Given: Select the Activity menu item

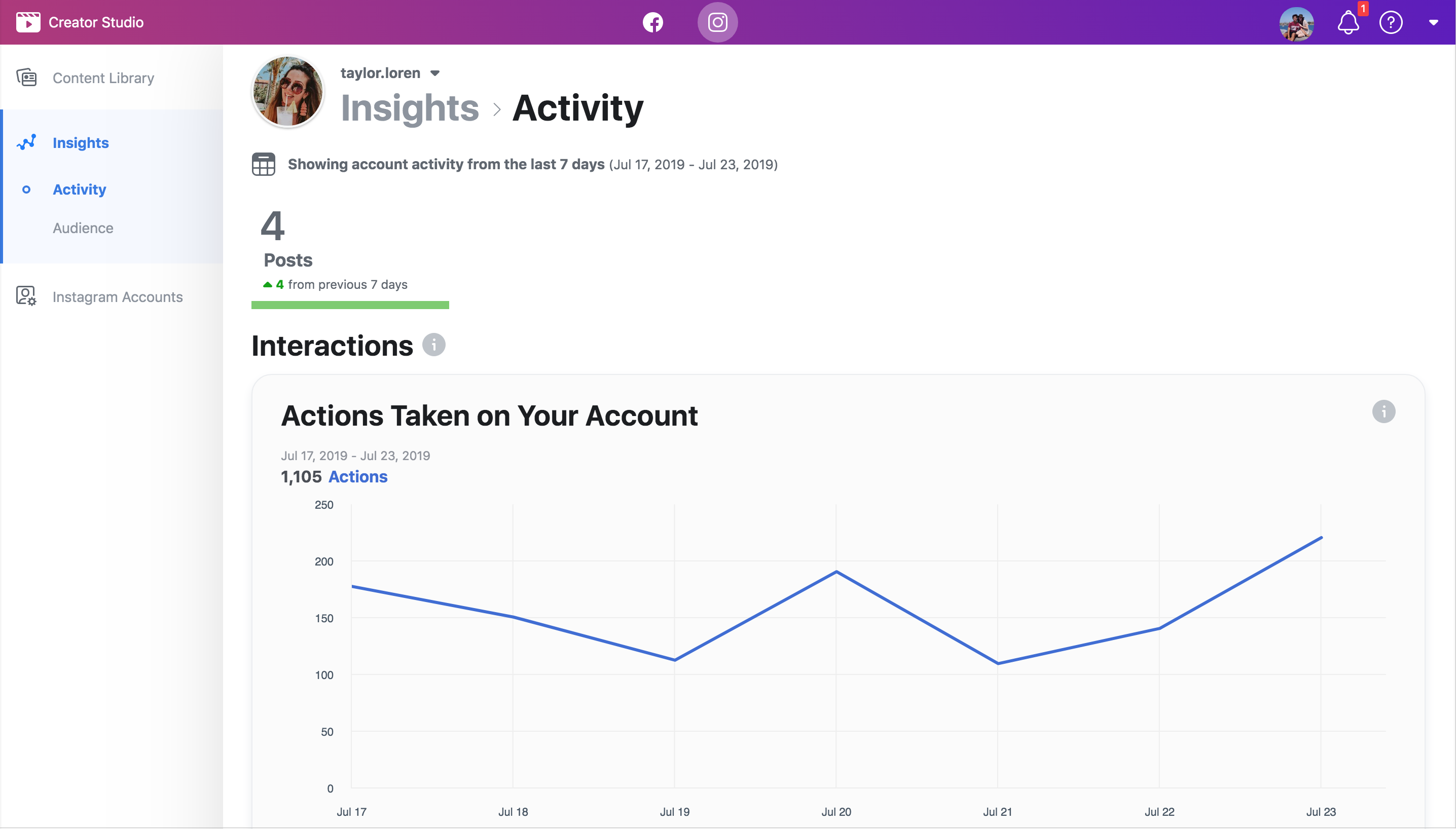Looking at the screenshot, I should tap(79, 188).
